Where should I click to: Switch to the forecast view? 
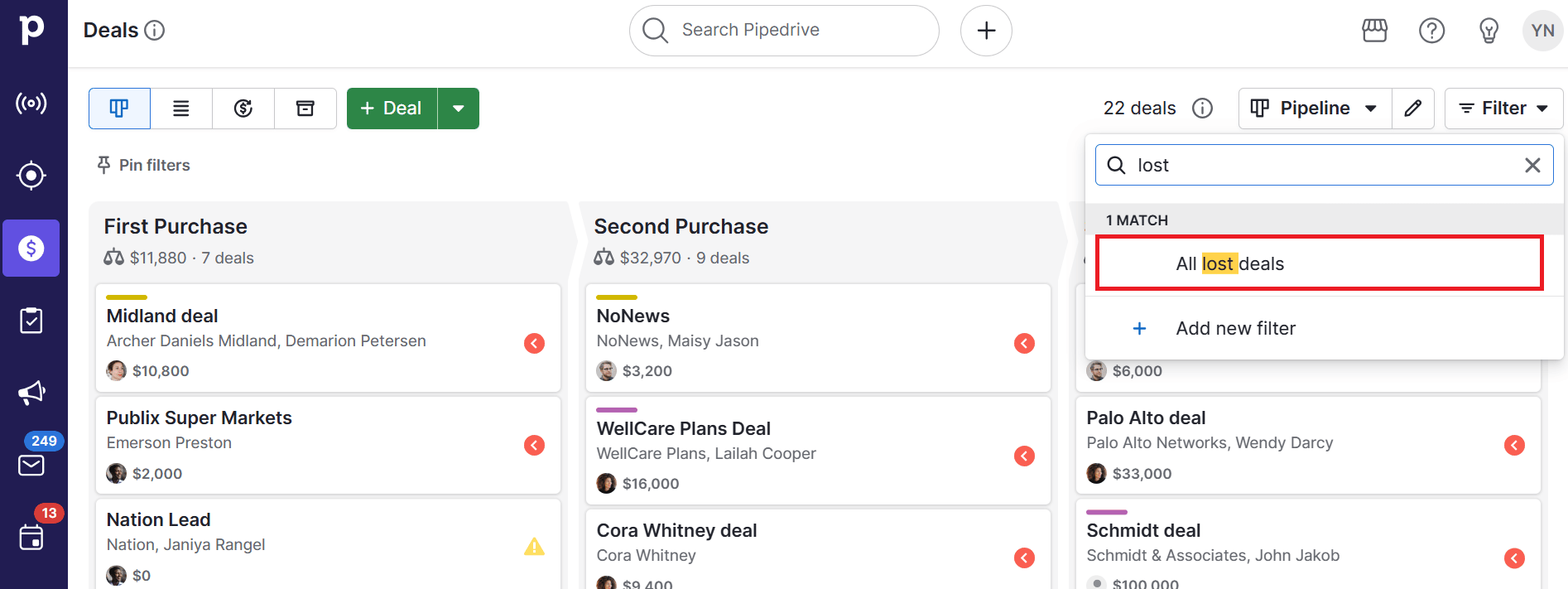click(x=243, y=109)
